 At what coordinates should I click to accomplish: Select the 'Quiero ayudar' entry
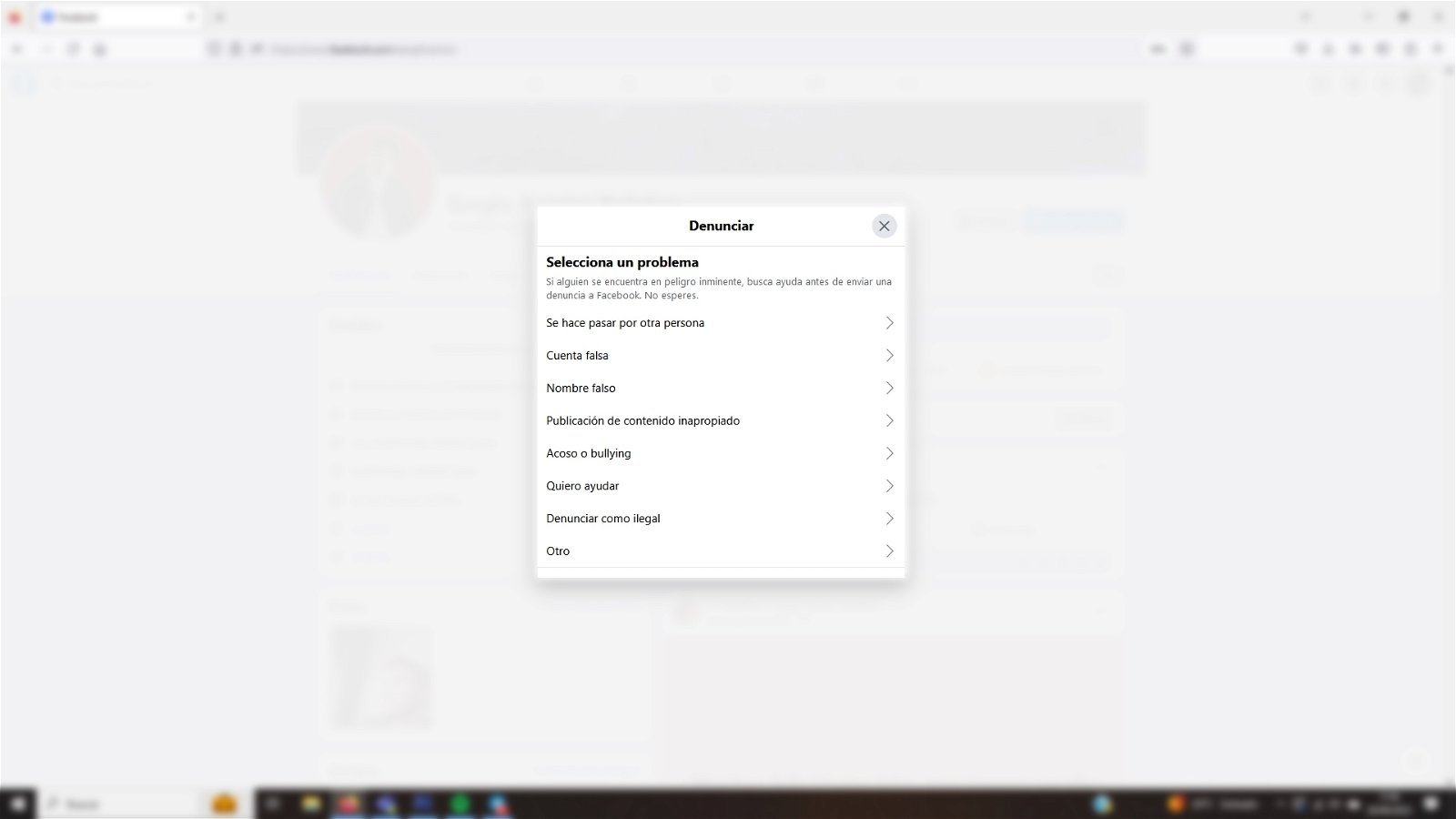click(x=721, y=486)
